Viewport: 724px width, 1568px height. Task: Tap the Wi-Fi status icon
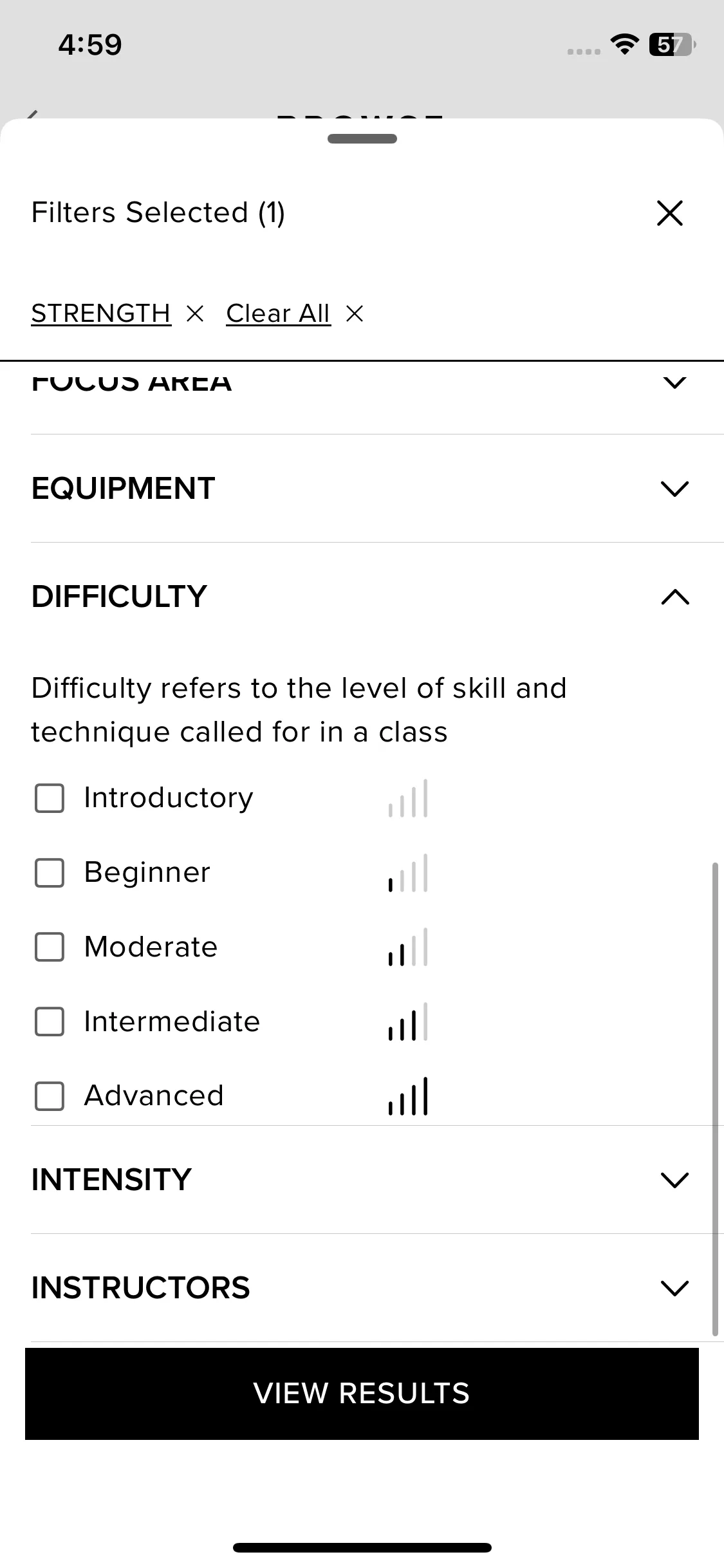(x=624, y=44)
